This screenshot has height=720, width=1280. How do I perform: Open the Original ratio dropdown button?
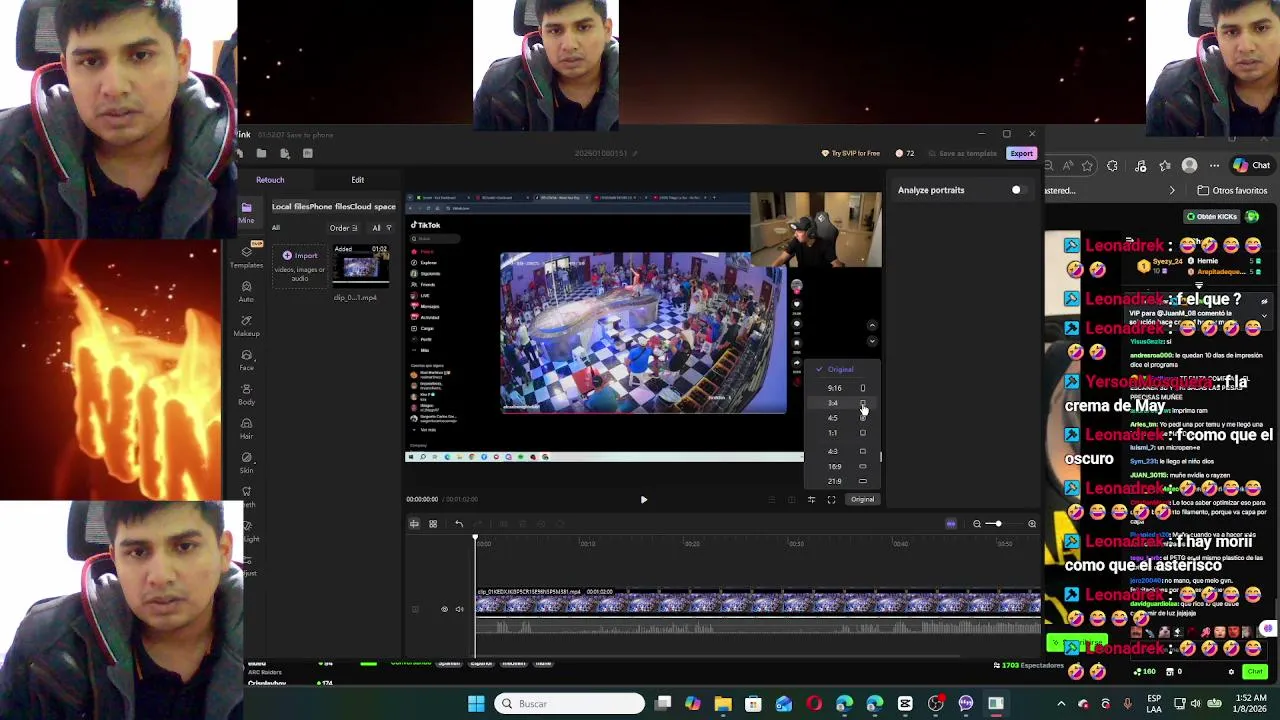862,499
